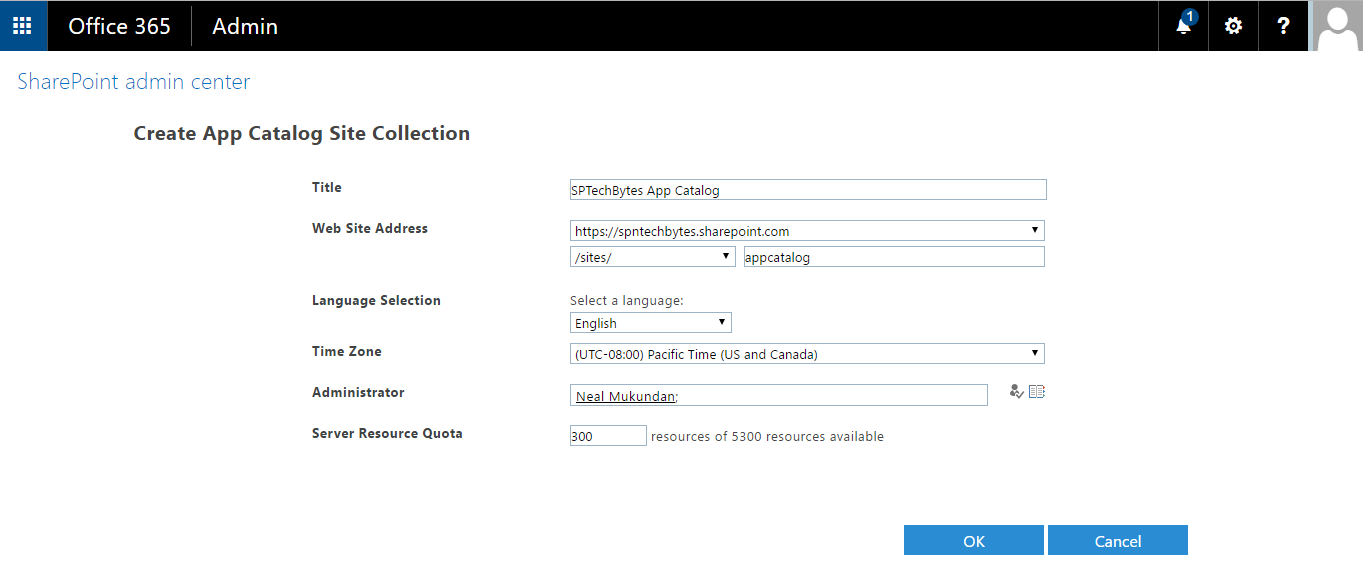Click the 'resources of 5300 resources available' text
The image size is (1363, 580).
(767, 436)
